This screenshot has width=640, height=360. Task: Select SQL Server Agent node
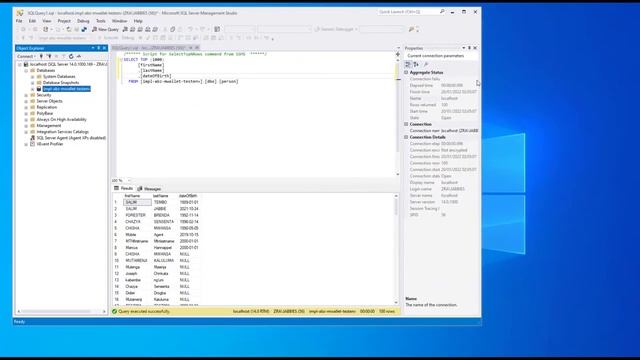71,138
